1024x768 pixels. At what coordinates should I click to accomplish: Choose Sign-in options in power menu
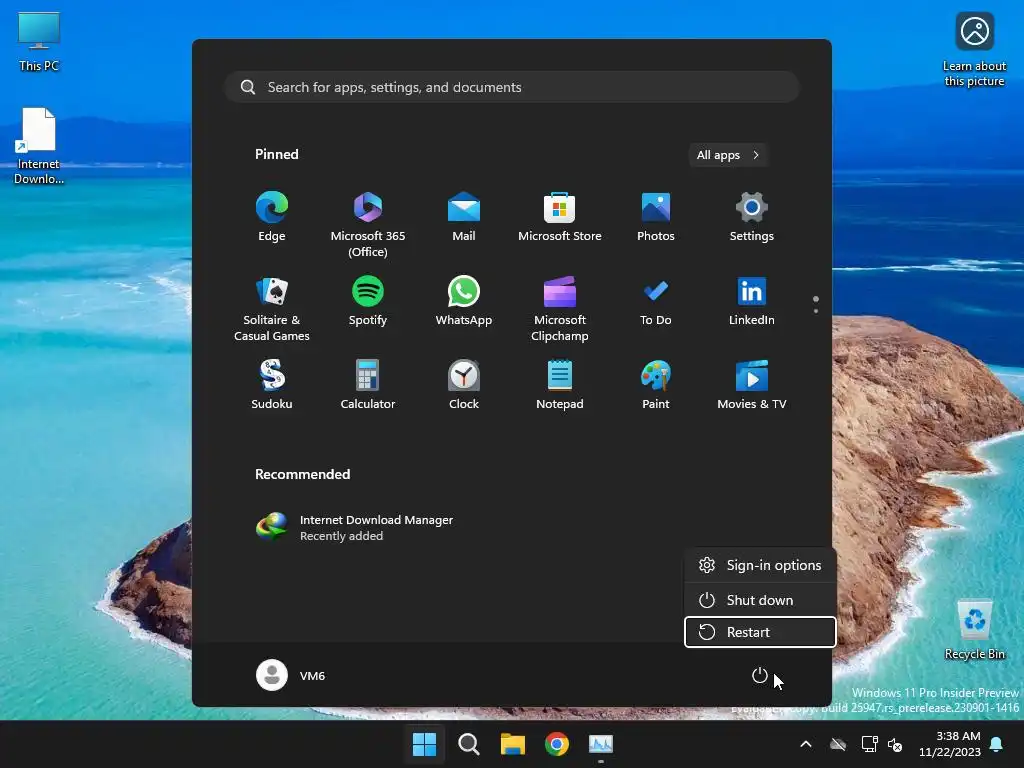[x=760, y=566]
